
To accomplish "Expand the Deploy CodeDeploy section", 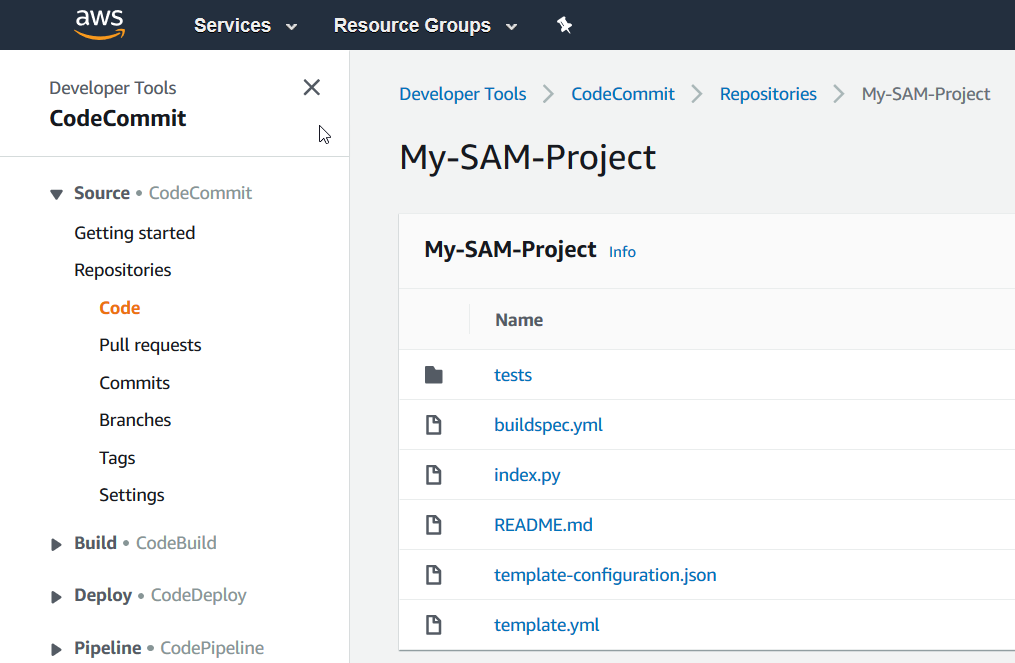I will [57, 596].
